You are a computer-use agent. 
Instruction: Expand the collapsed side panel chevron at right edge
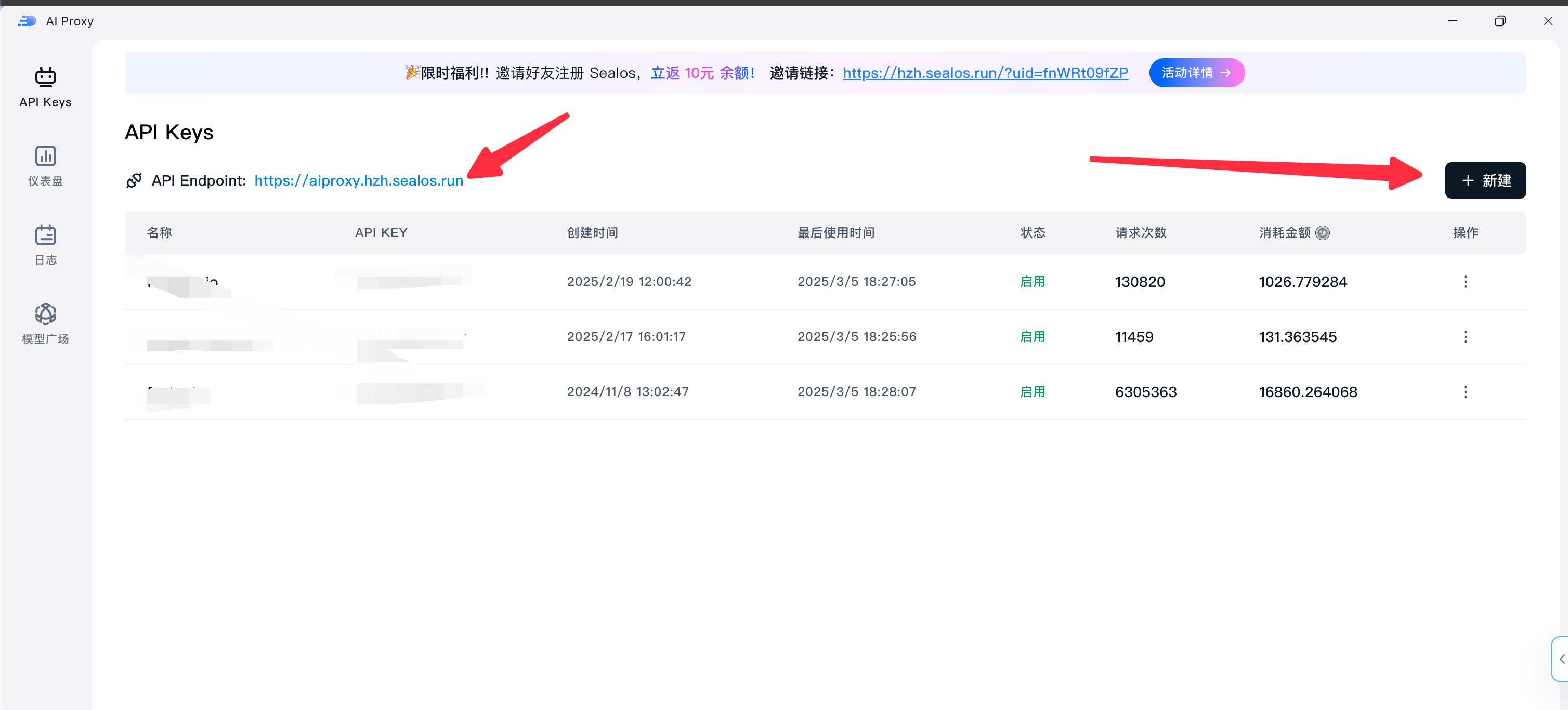click(1561, 659)
